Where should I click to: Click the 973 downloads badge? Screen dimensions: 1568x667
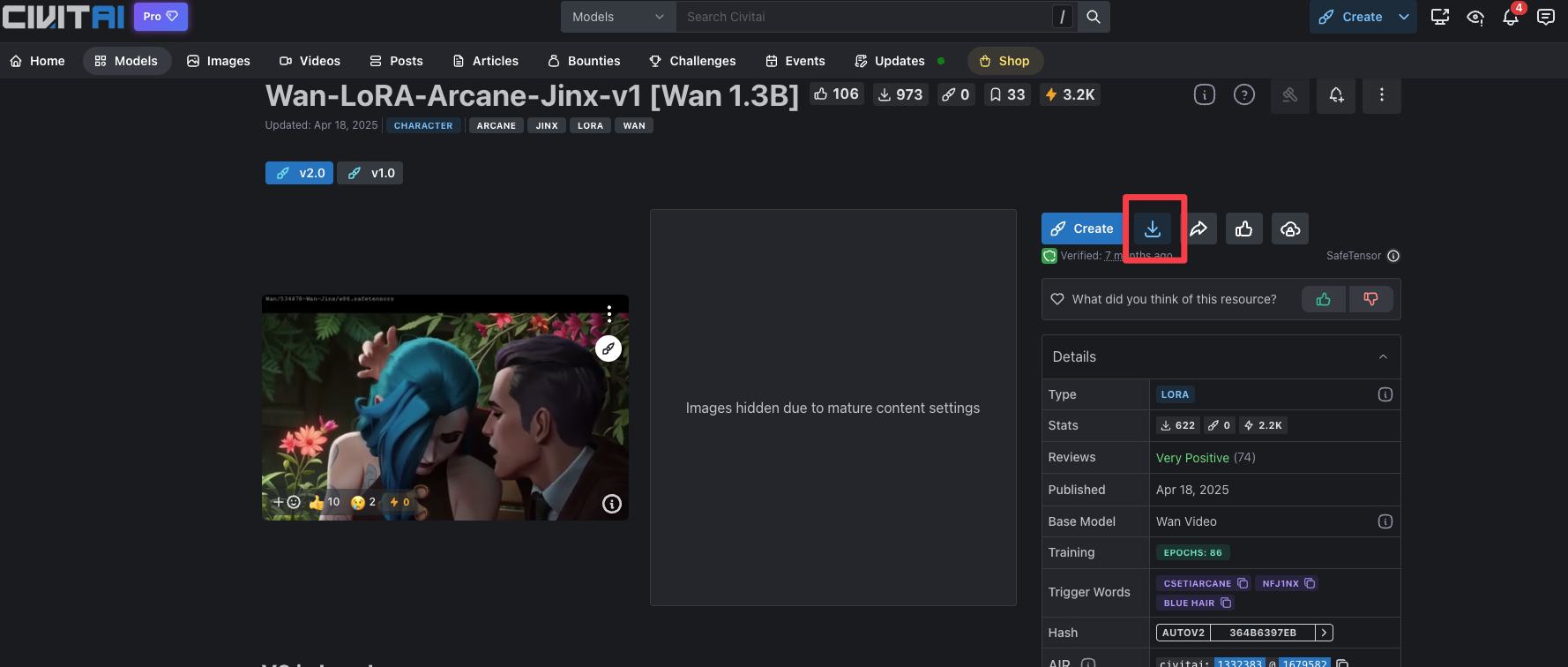pyautogui.click(x=900, y=94)
